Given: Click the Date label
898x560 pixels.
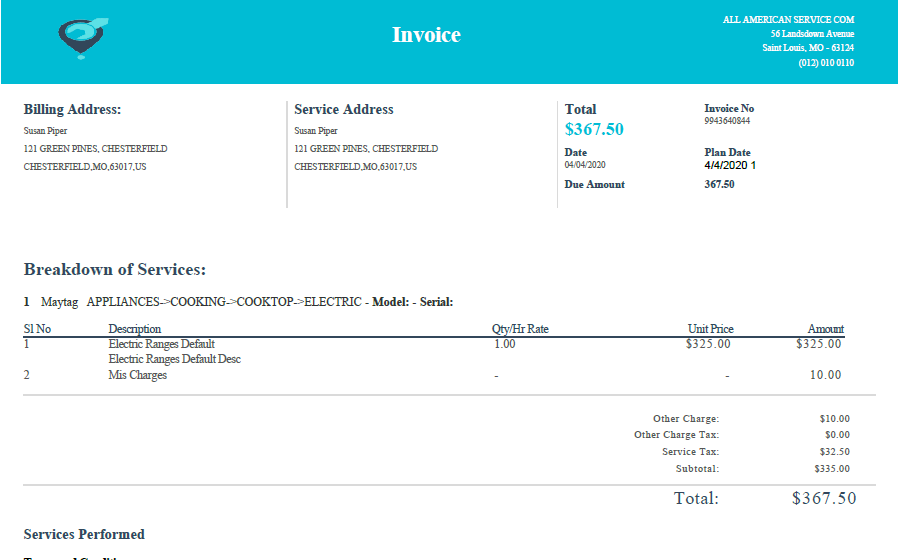Looking at the screenshot, I should coord(576,152).
